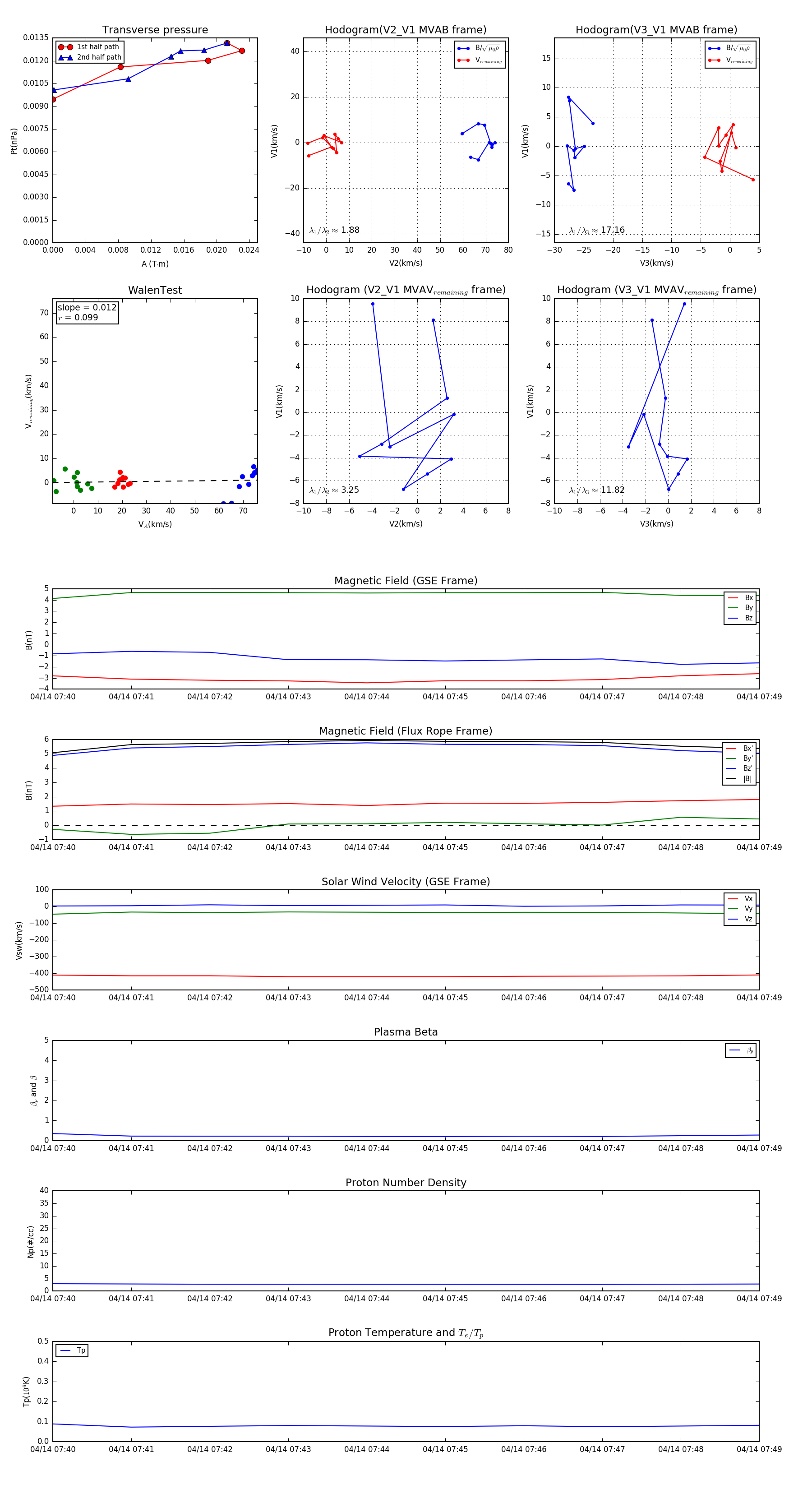This screenshot has height=1489, width=812.
Task: Click the λ1/λ2 ≈ 3.25 eigenvalue ratio
Action: (x=334, y=490)
